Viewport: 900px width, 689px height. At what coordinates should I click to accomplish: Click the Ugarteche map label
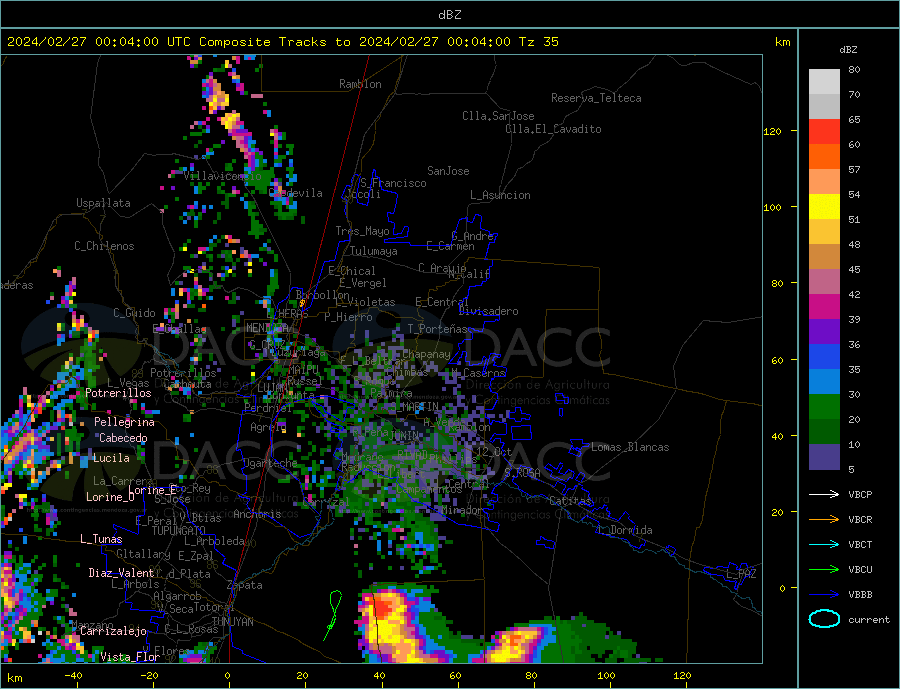click(x=270, y=463)
